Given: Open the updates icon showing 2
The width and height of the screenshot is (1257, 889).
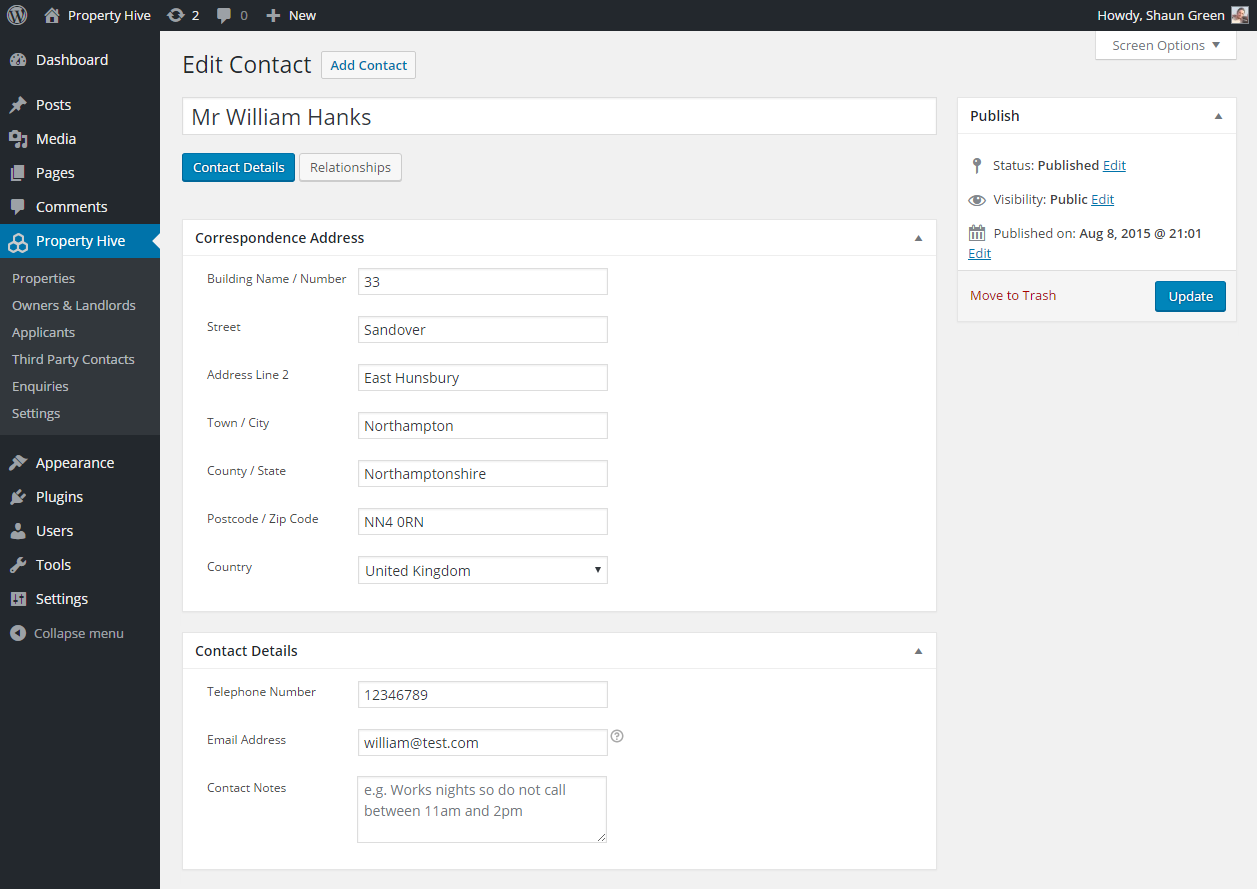Looking at the screenshot, I should click(x=176, y=15).
